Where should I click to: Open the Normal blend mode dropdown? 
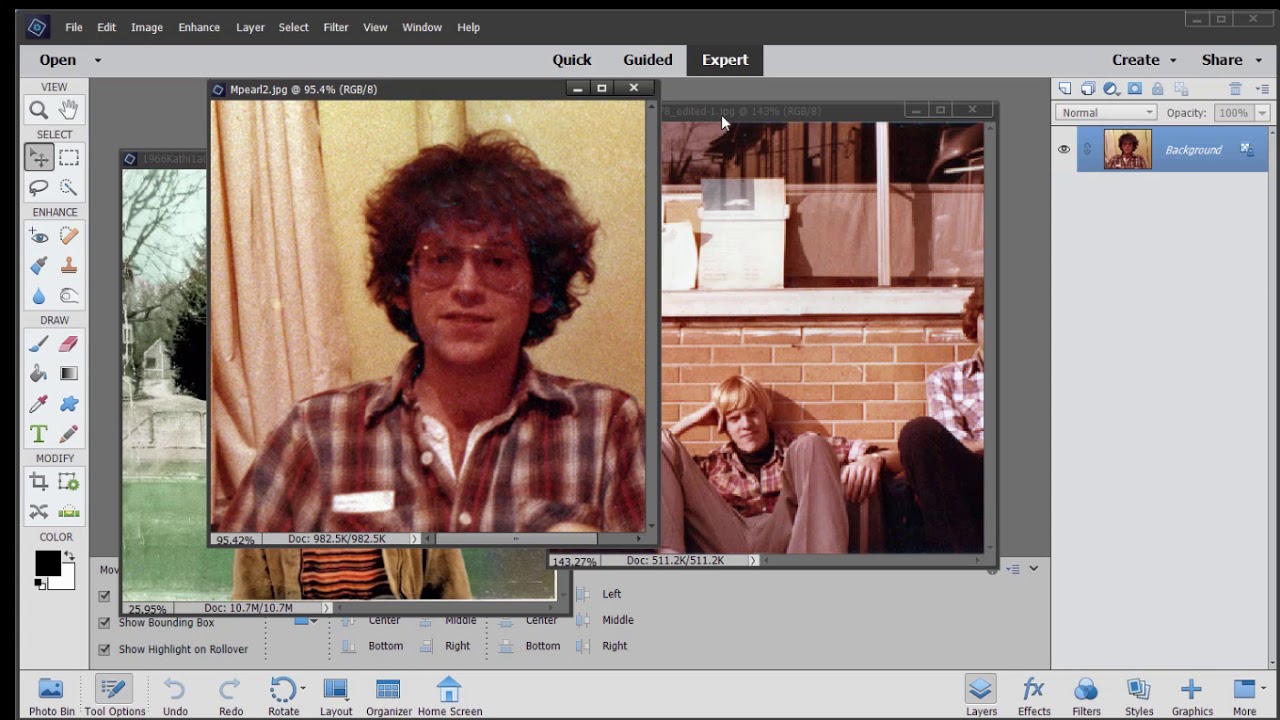[1106, 113]
